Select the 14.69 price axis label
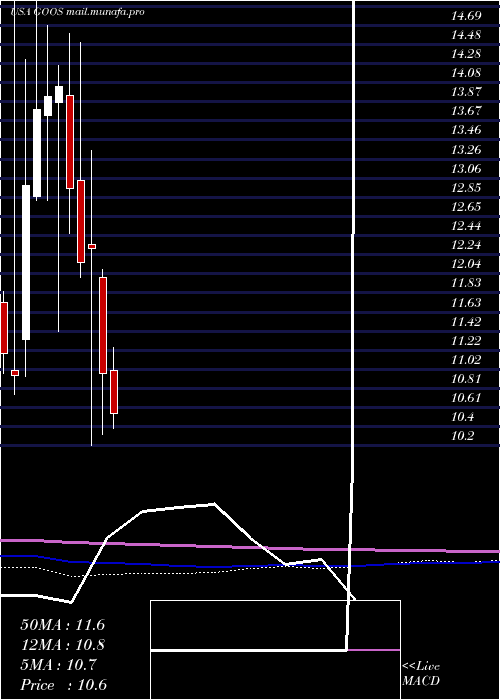Viewport: 500px width, 700px height. click(x=466, y=17)
